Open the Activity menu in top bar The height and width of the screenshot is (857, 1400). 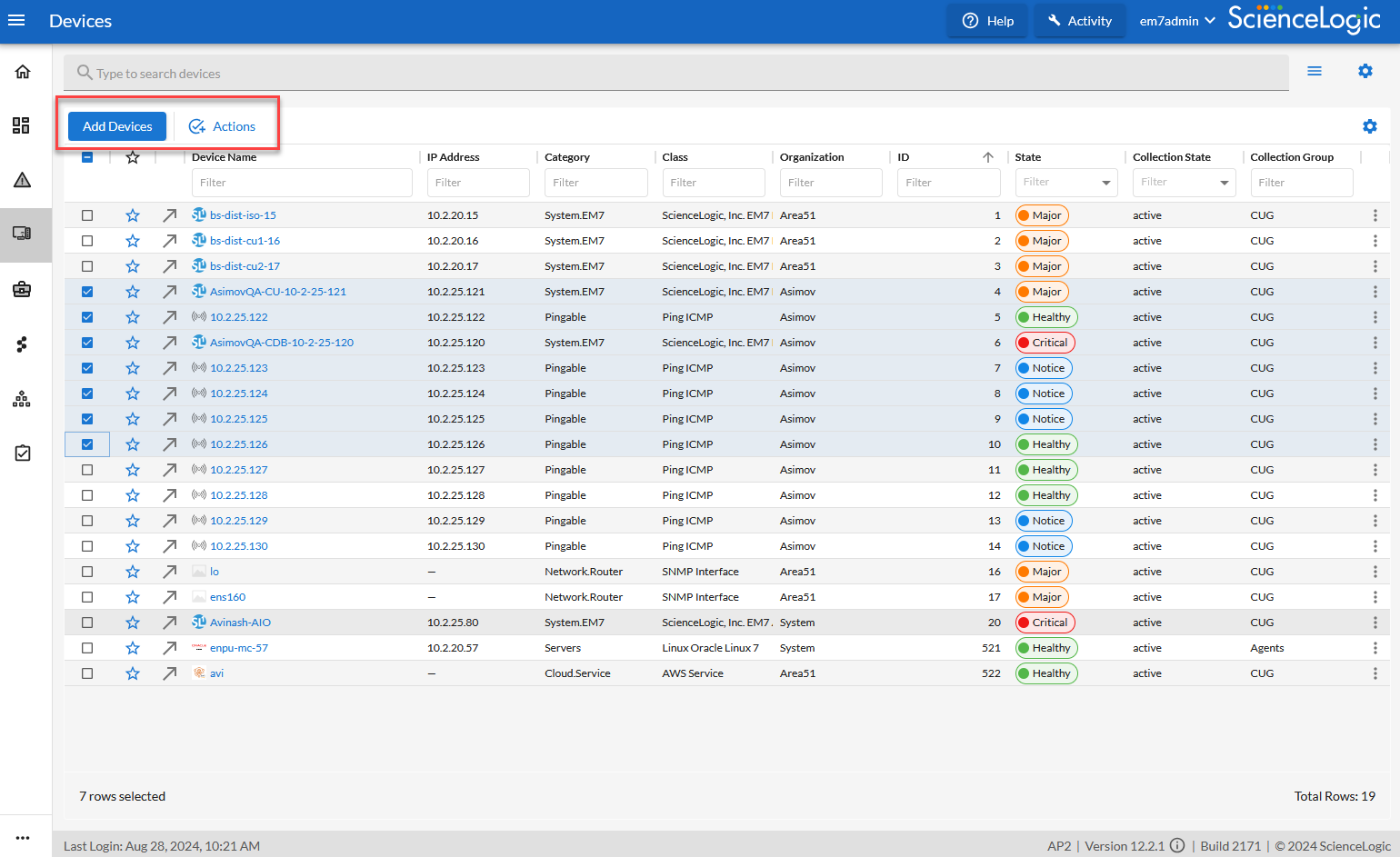point(1080,21)
